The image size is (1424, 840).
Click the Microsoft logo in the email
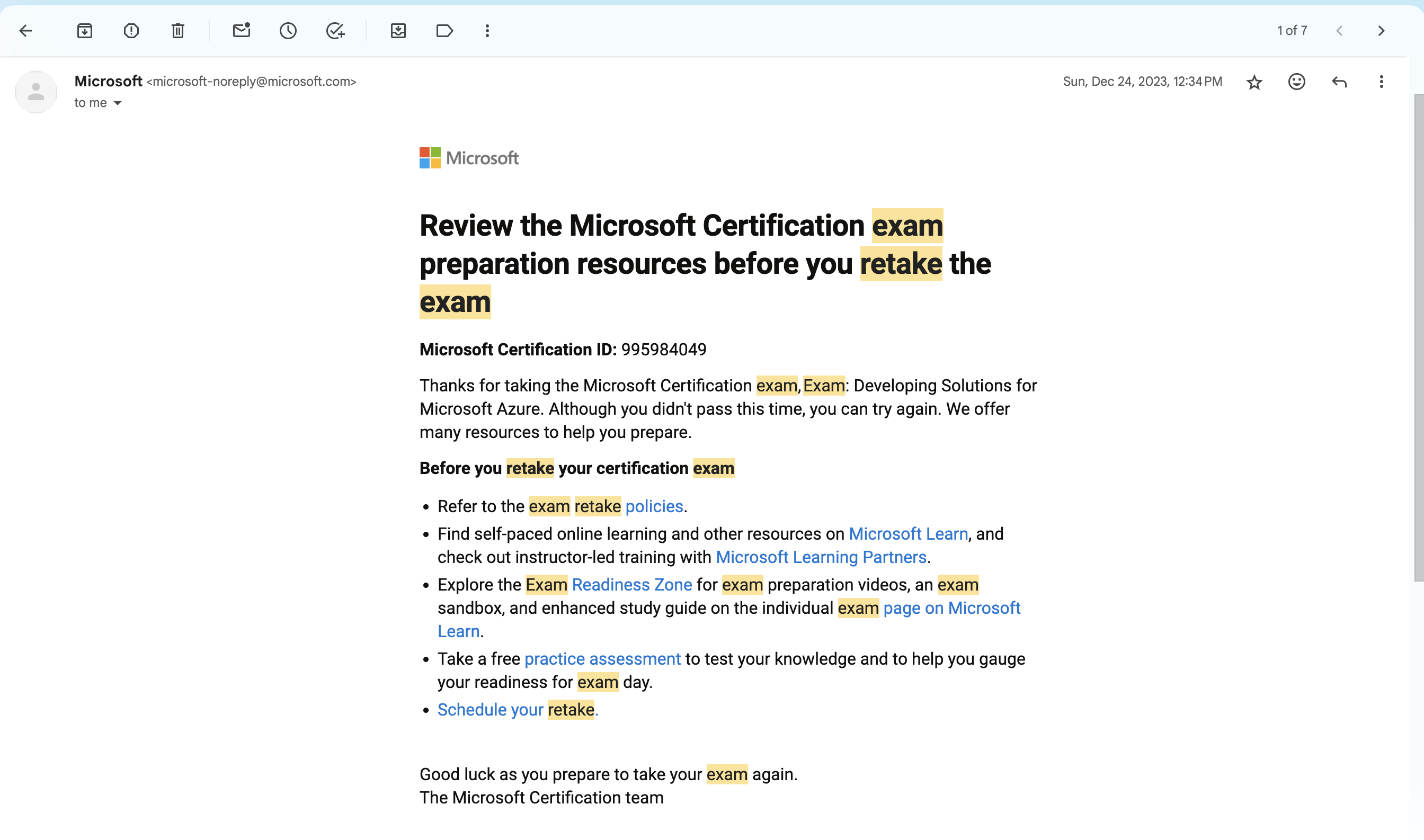point(469,158)
